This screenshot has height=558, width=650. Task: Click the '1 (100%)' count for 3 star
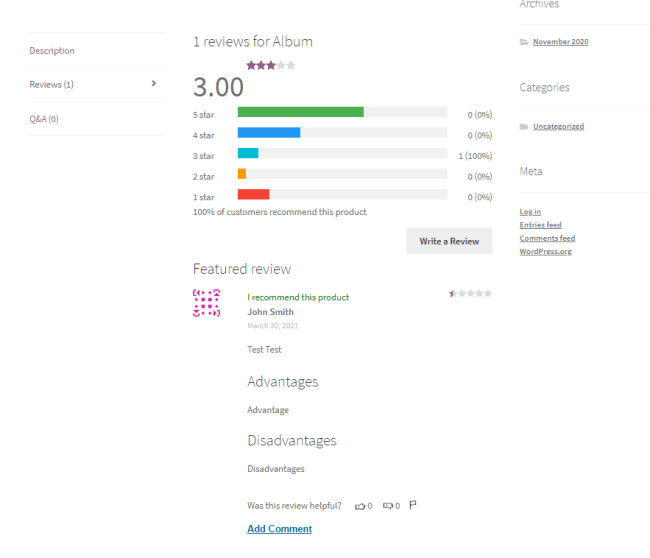[x=475, y=156]
